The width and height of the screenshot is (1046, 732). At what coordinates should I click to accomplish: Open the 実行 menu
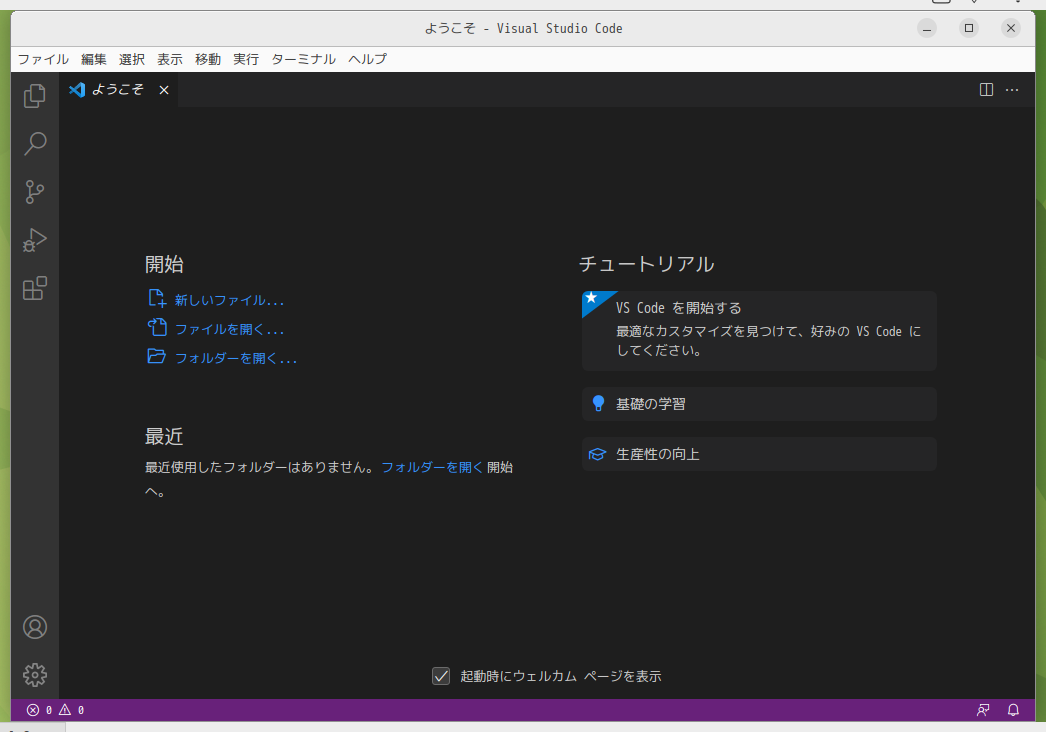246,59
